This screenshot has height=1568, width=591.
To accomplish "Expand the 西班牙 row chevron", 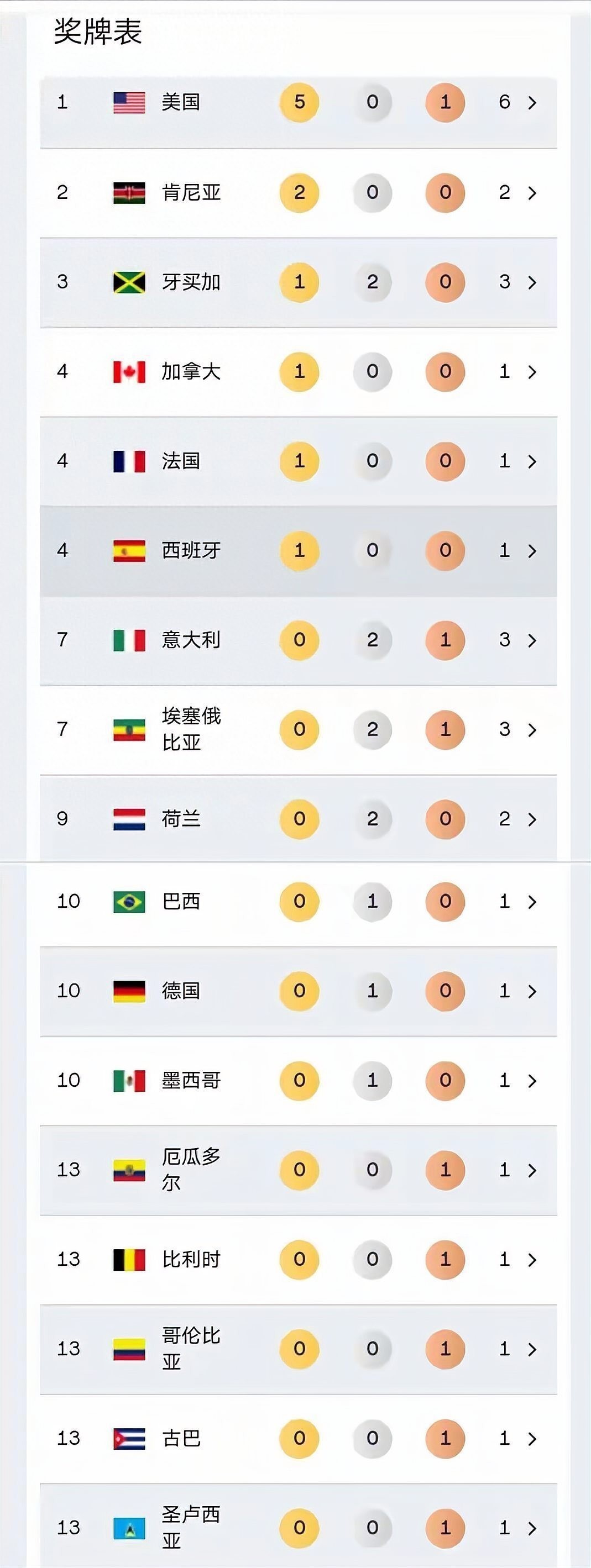I will point(532,551).
